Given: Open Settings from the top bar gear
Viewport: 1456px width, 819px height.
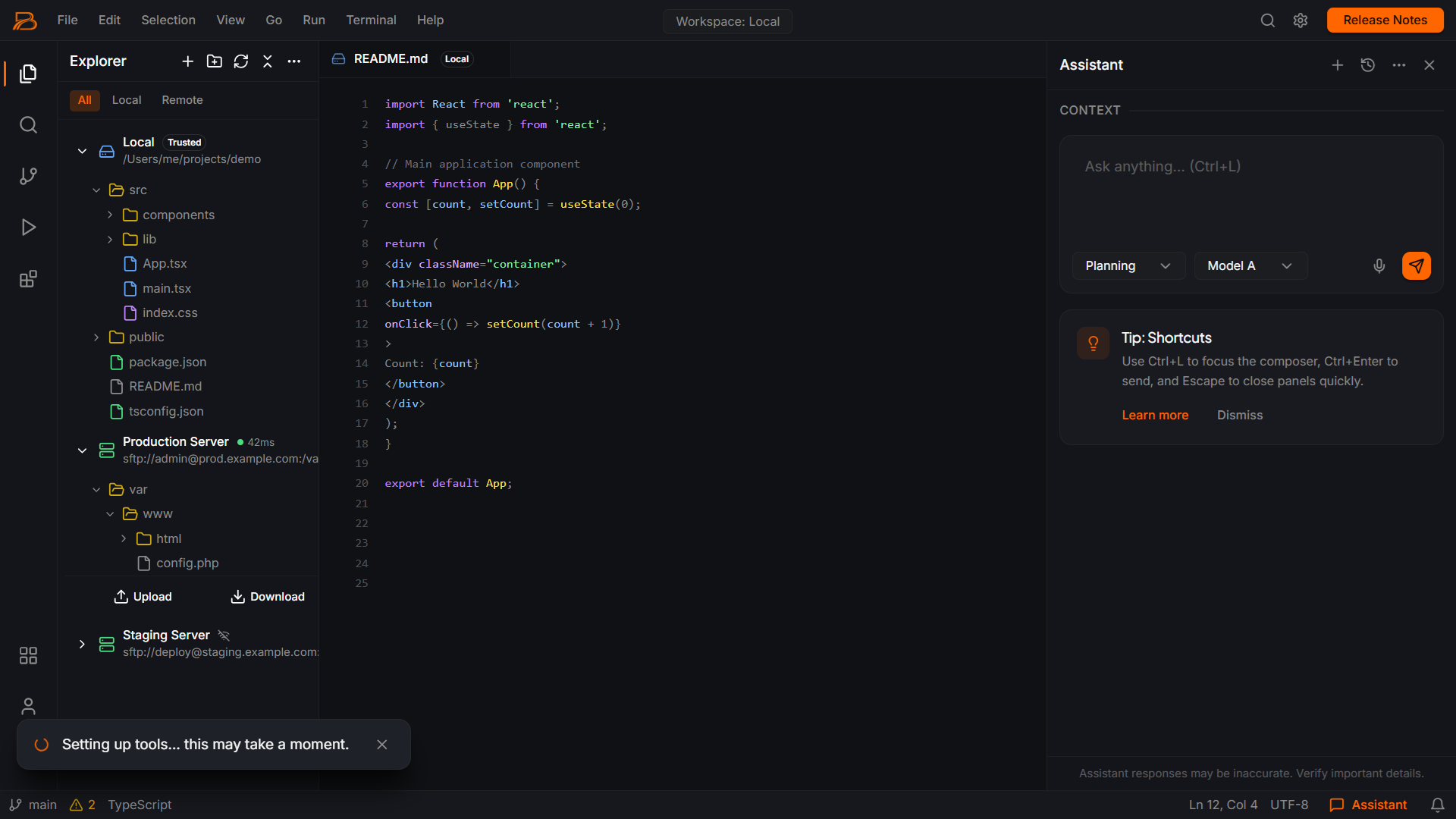Looking at the screenshot, I should click(x=1301, y=20).
